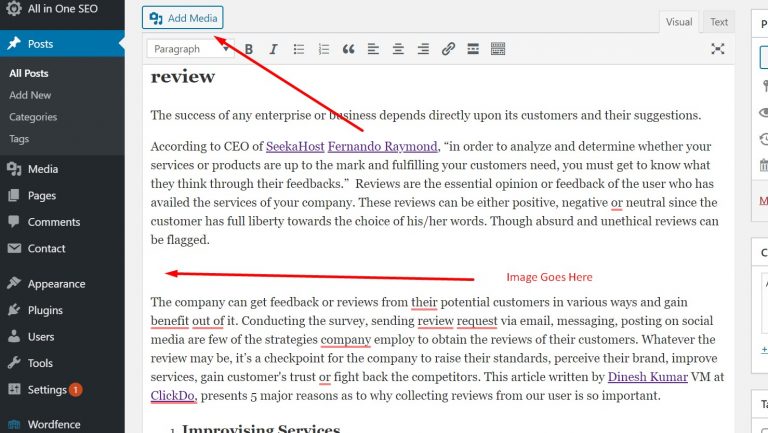Click the Posts pushpin icon
The image size is (768, 433).
(14, 43)
